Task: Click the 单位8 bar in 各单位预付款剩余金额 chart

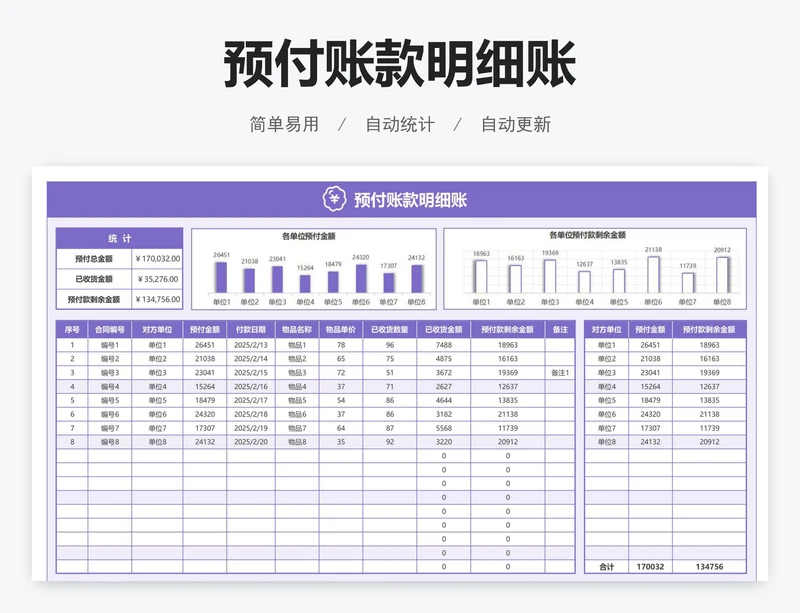Action: [722, 275]
